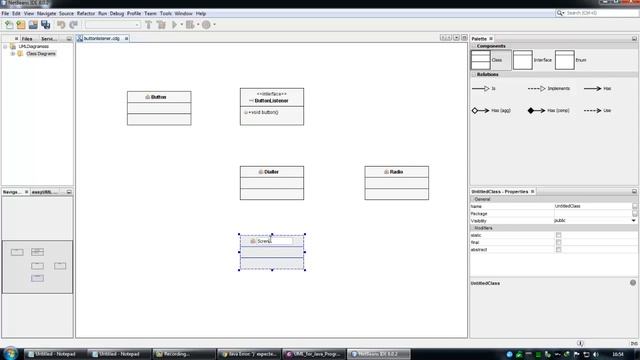This screenshot has width=640, height=360.
Task: Minimize the Palette panel
Action: click(634, 39)
